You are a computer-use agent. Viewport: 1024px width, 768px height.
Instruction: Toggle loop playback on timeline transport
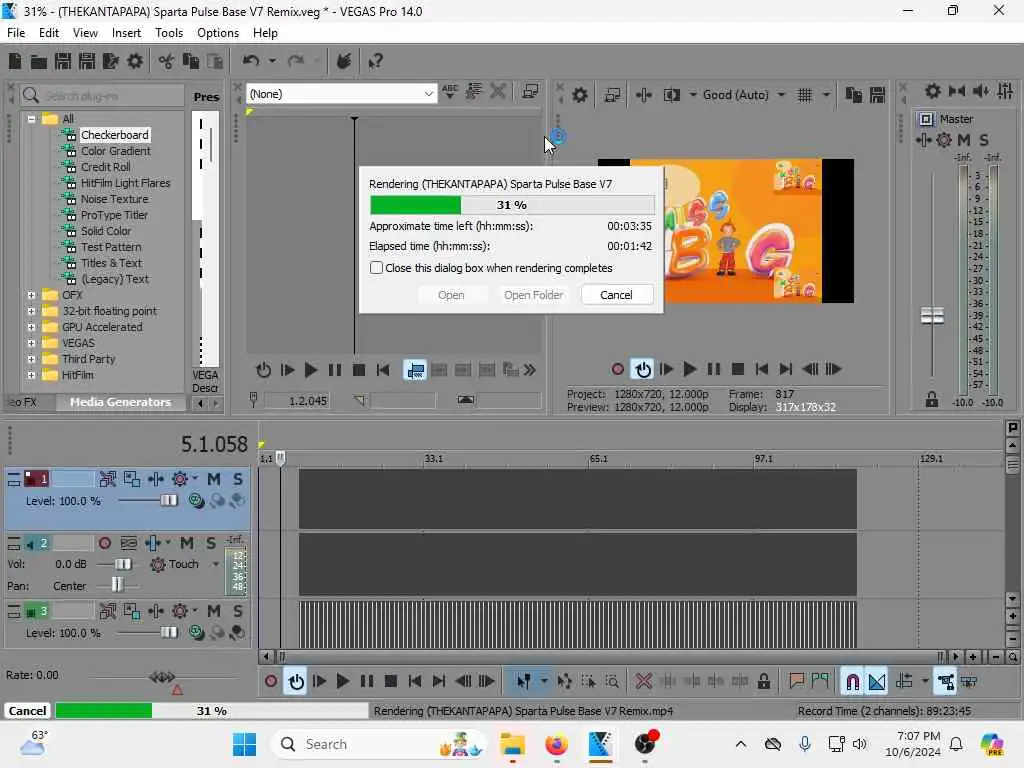296,682
